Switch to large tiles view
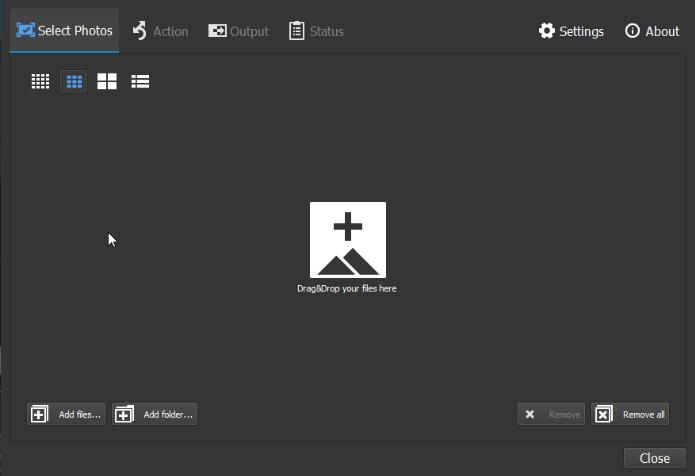The image size is (695, 476). click(107, 82)
